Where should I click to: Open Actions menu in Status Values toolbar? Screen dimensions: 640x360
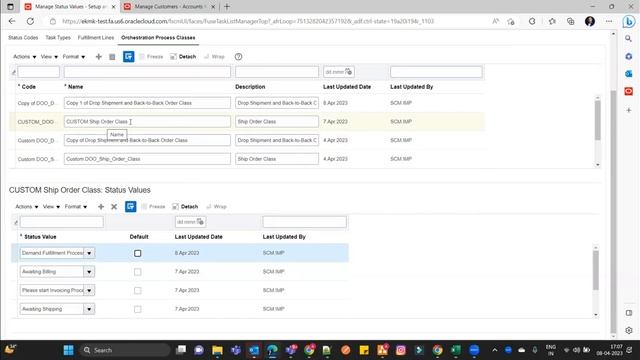click(x=27, y=207)
